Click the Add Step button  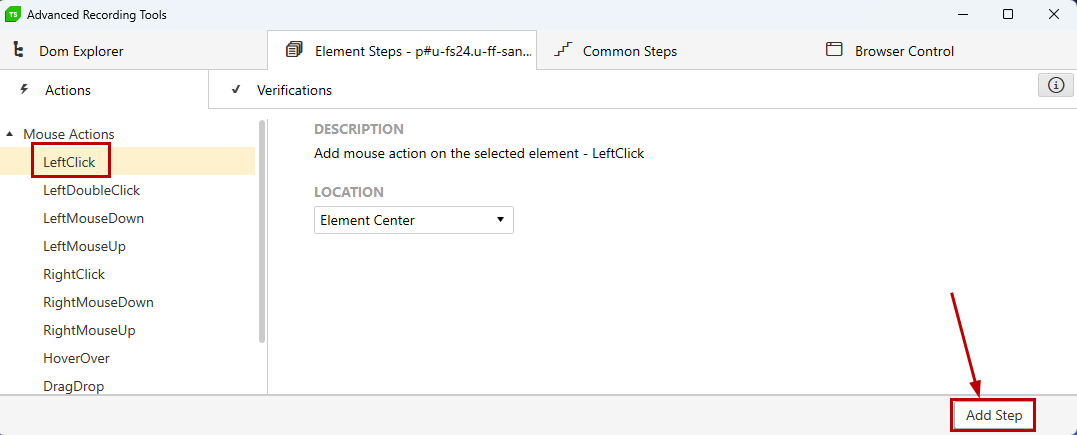pos(993,415)
